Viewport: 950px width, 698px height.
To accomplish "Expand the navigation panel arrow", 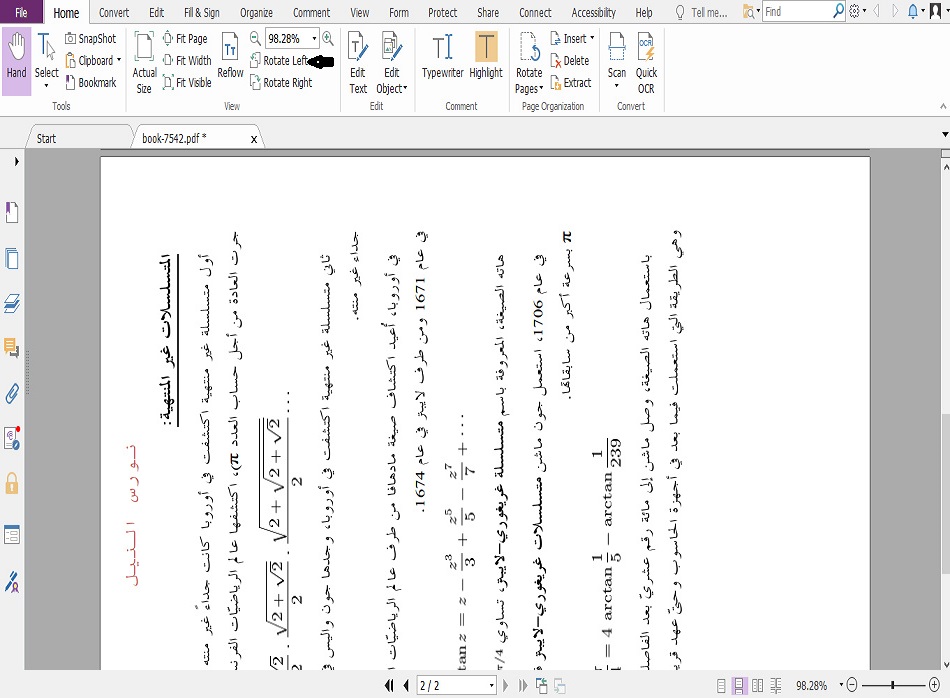I will (x=16, y=161).
